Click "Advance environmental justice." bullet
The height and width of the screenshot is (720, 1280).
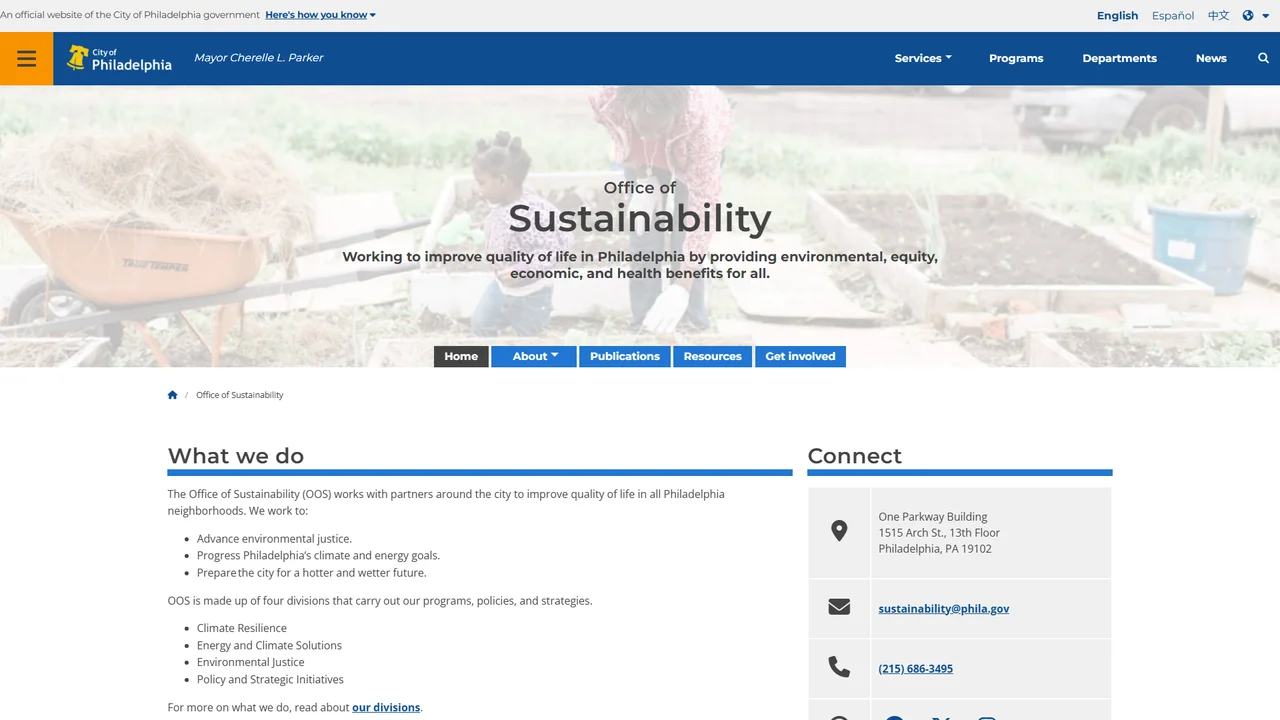(274, 538)
